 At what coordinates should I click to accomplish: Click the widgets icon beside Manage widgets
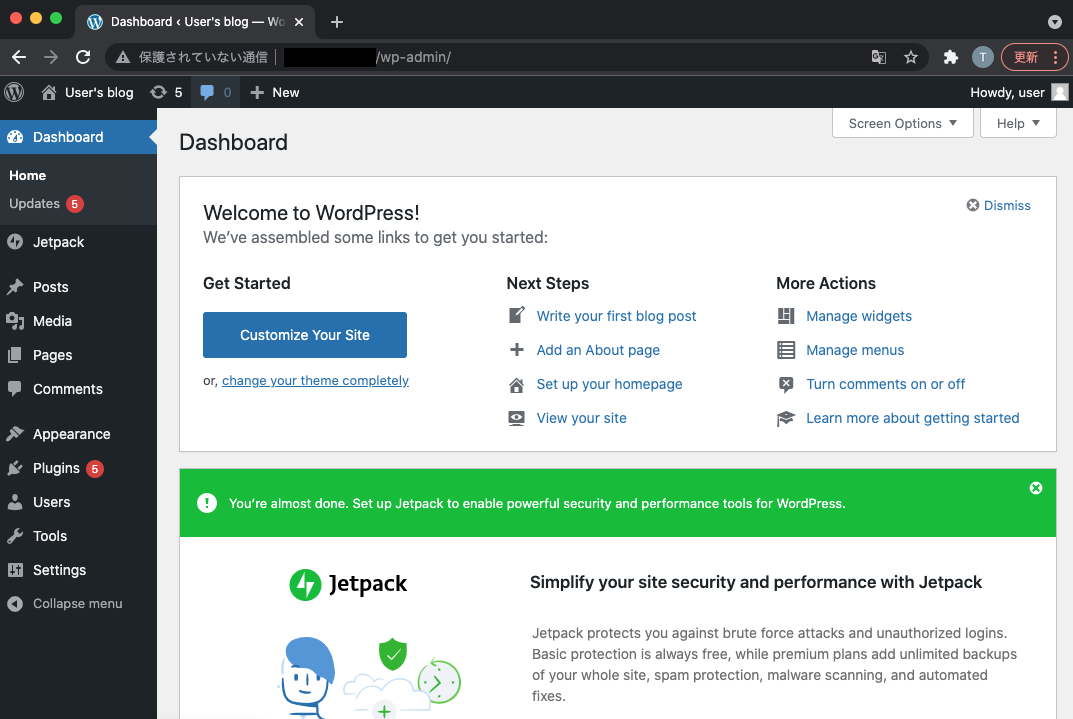[x=786, y=315]
